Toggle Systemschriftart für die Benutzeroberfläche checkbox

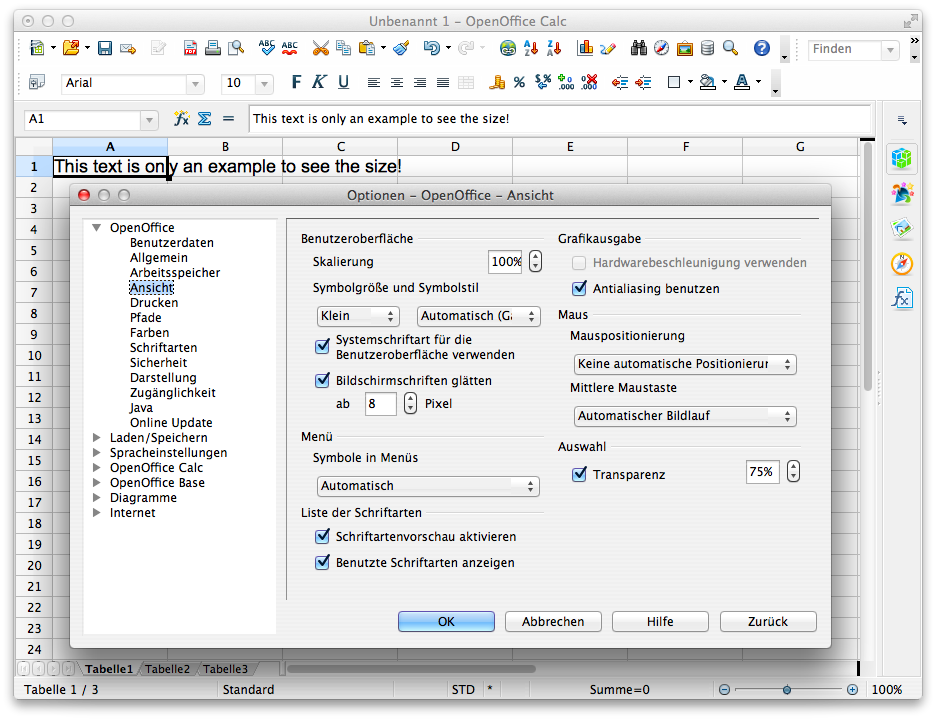click(322, 347)
